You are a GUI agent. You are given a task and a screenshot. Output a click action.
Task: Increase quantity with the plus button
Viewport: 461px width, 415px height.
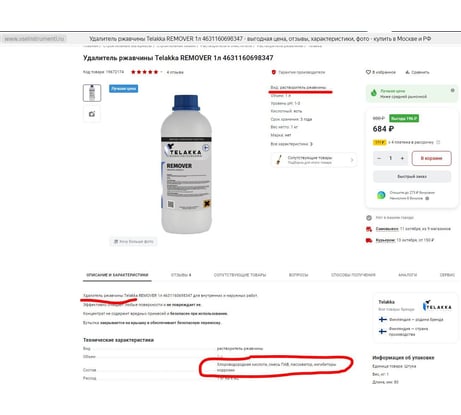(402, 158)
